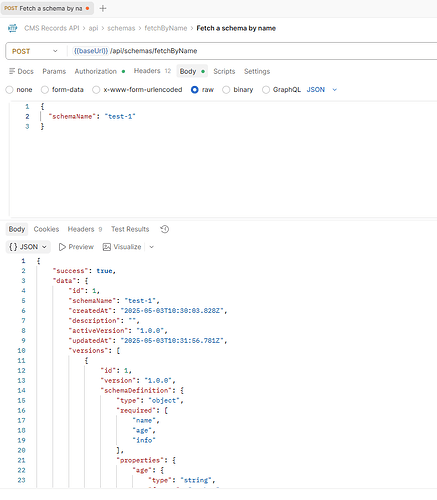The image size is (437, 500).
Task: Click the "description" line in response
Action: (x=104, y=321)
